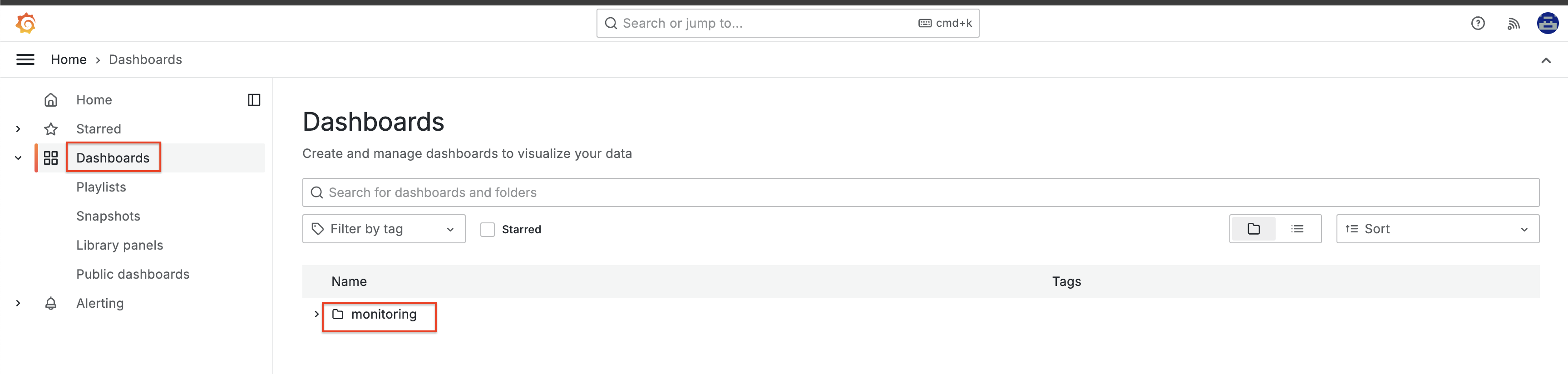Expand the Starred section arrow
The width and height of the screenshot is (1568, 374).
[x=18, y=129]
